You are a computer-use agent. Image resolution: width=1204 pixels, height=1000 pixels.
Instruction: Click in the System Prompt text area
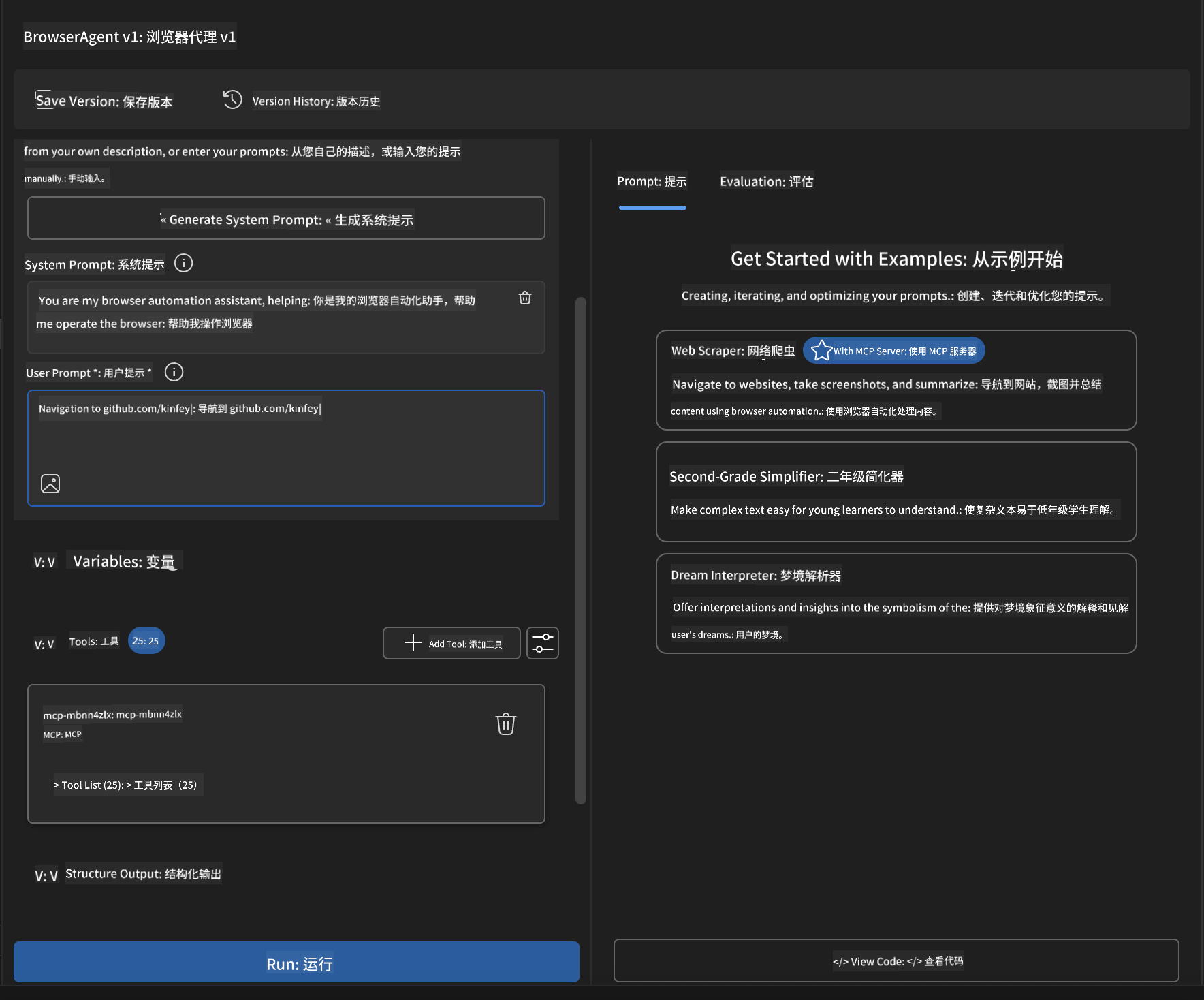pyautogui.click(x=286, y=317)
